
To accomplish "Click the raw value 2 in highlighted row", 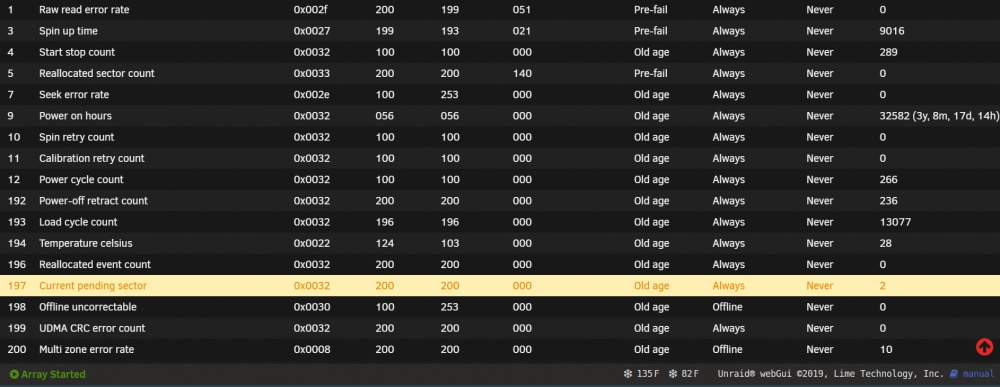I will 883,286.
